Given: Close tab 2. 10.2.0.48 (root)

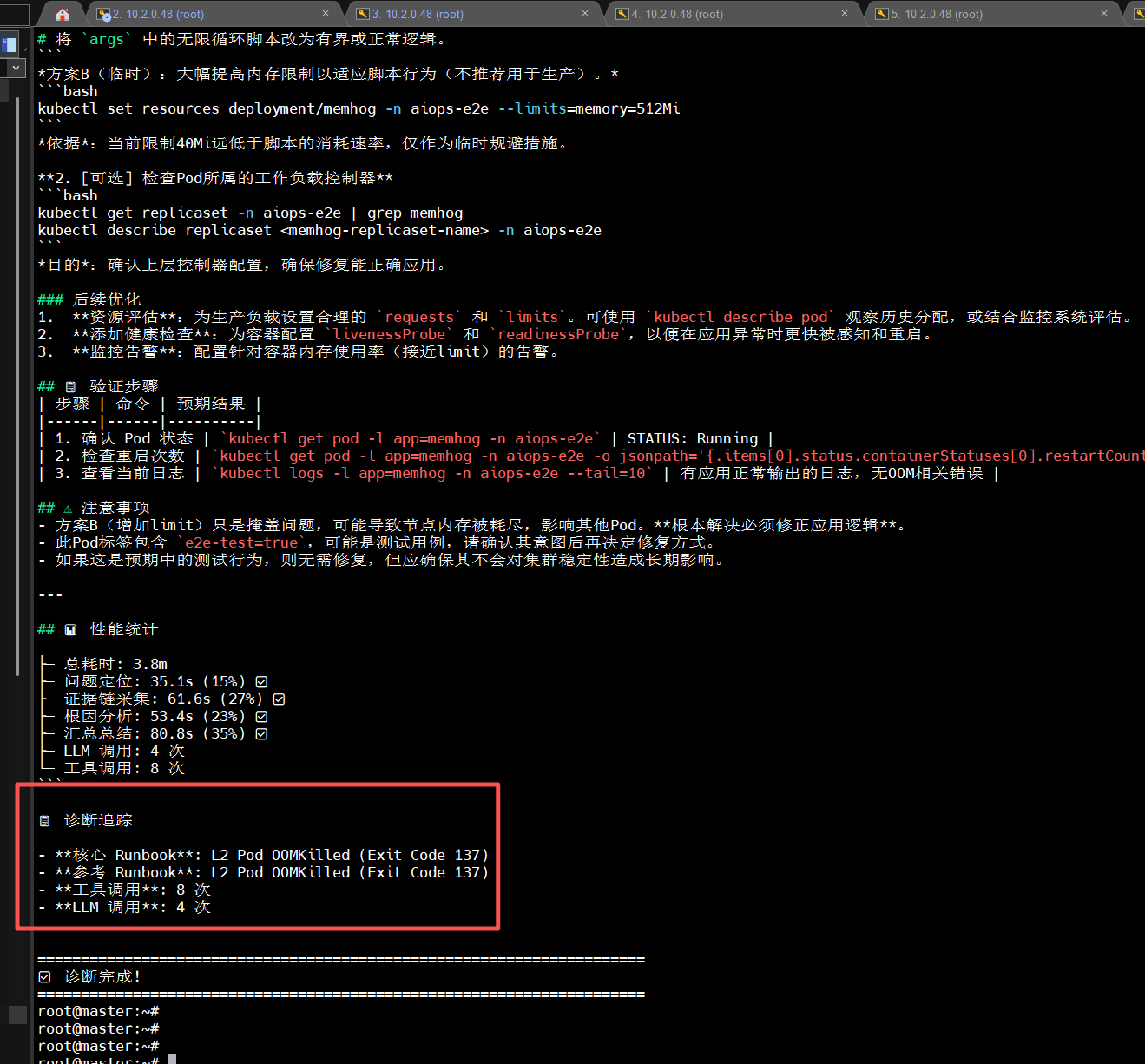Looking at the screenshot, I should [x=326, y=14].
